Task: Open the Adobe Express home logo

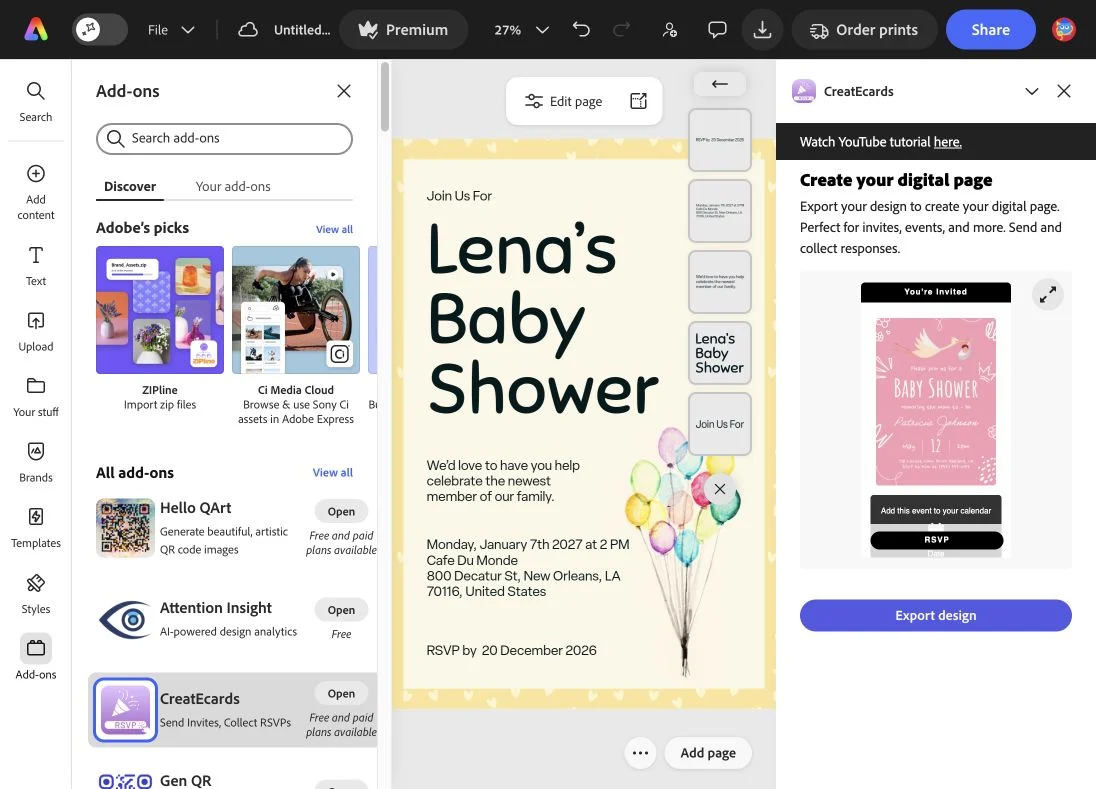Action: 36,29
